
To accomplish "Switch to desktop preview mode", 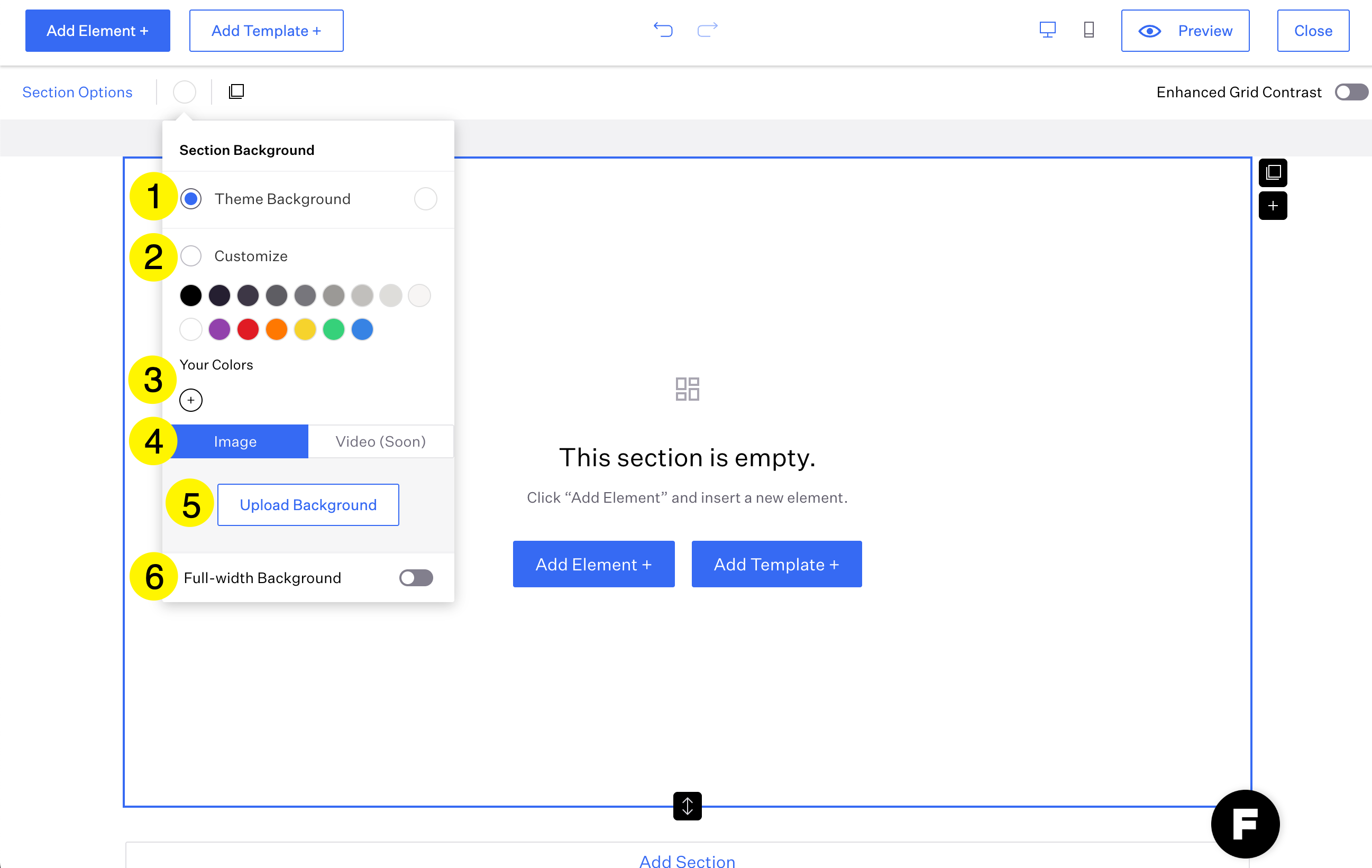I will click(x=1048, y=30).
